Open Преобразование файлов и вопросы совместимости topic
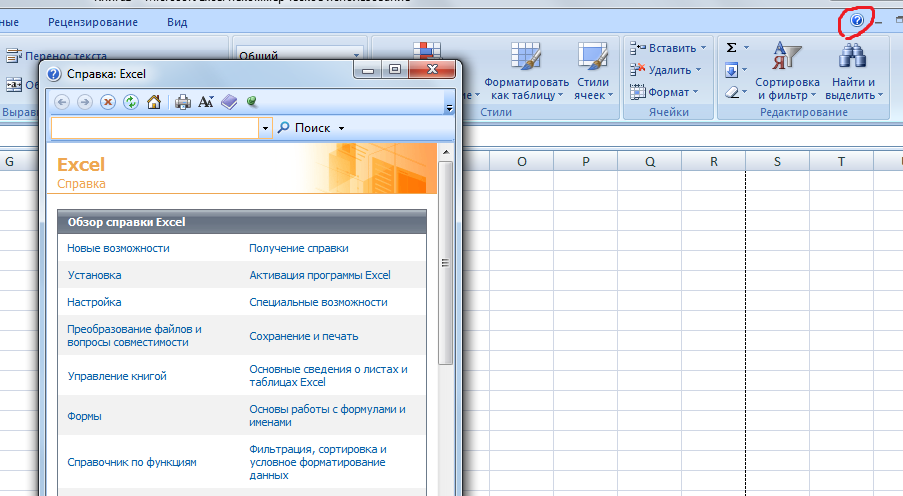This screenshot has width=903, height=496. coord(134,336)
